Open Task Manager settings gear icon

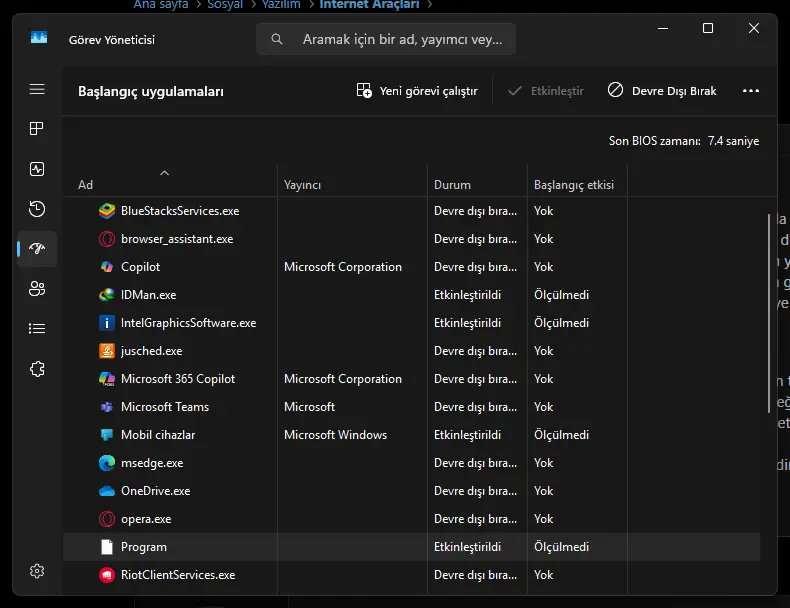(37, 571)
